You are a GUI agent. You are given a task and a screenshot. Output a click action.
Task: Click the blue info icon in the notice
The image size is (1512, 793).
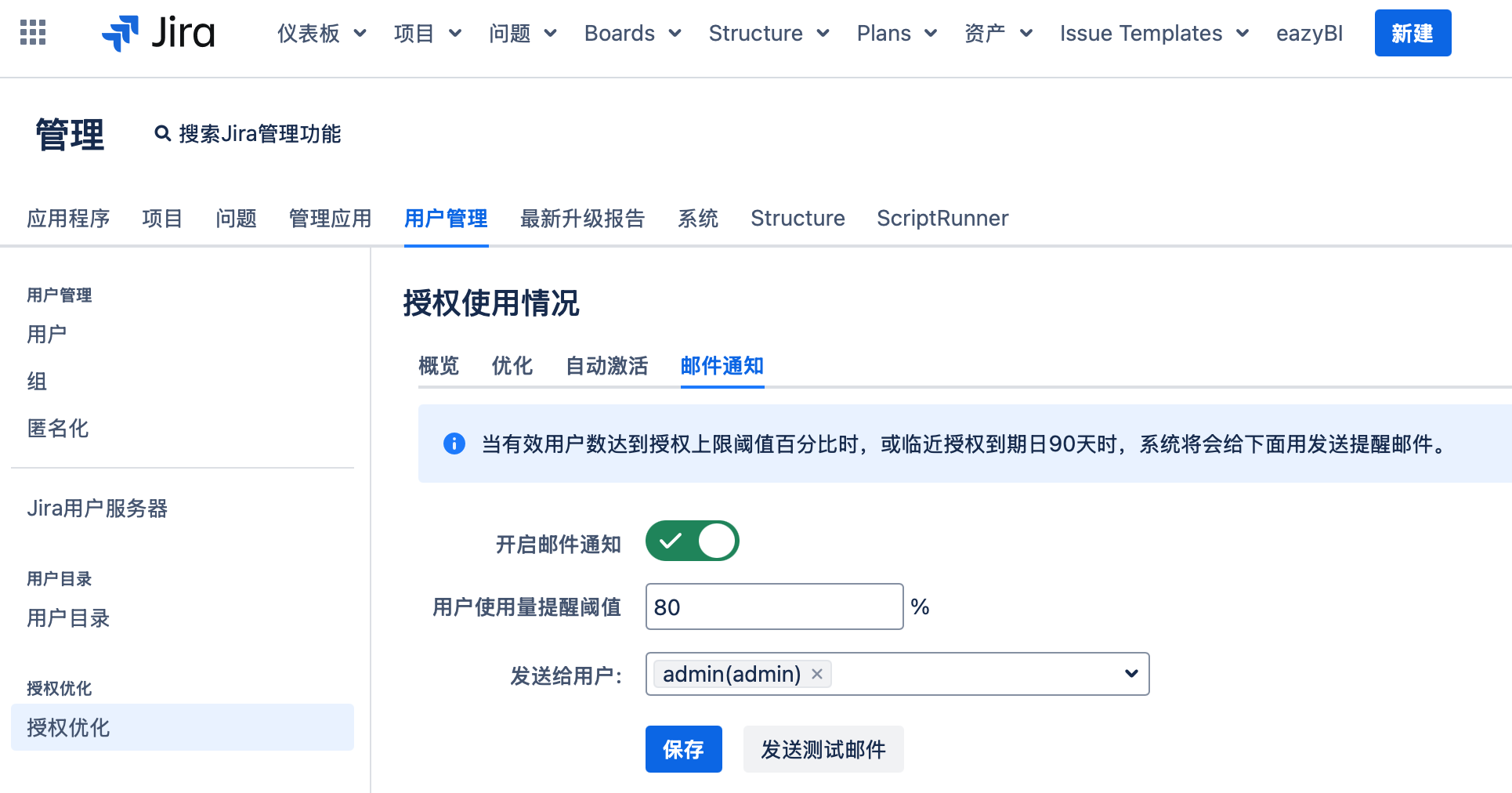(x=454, y=444)
